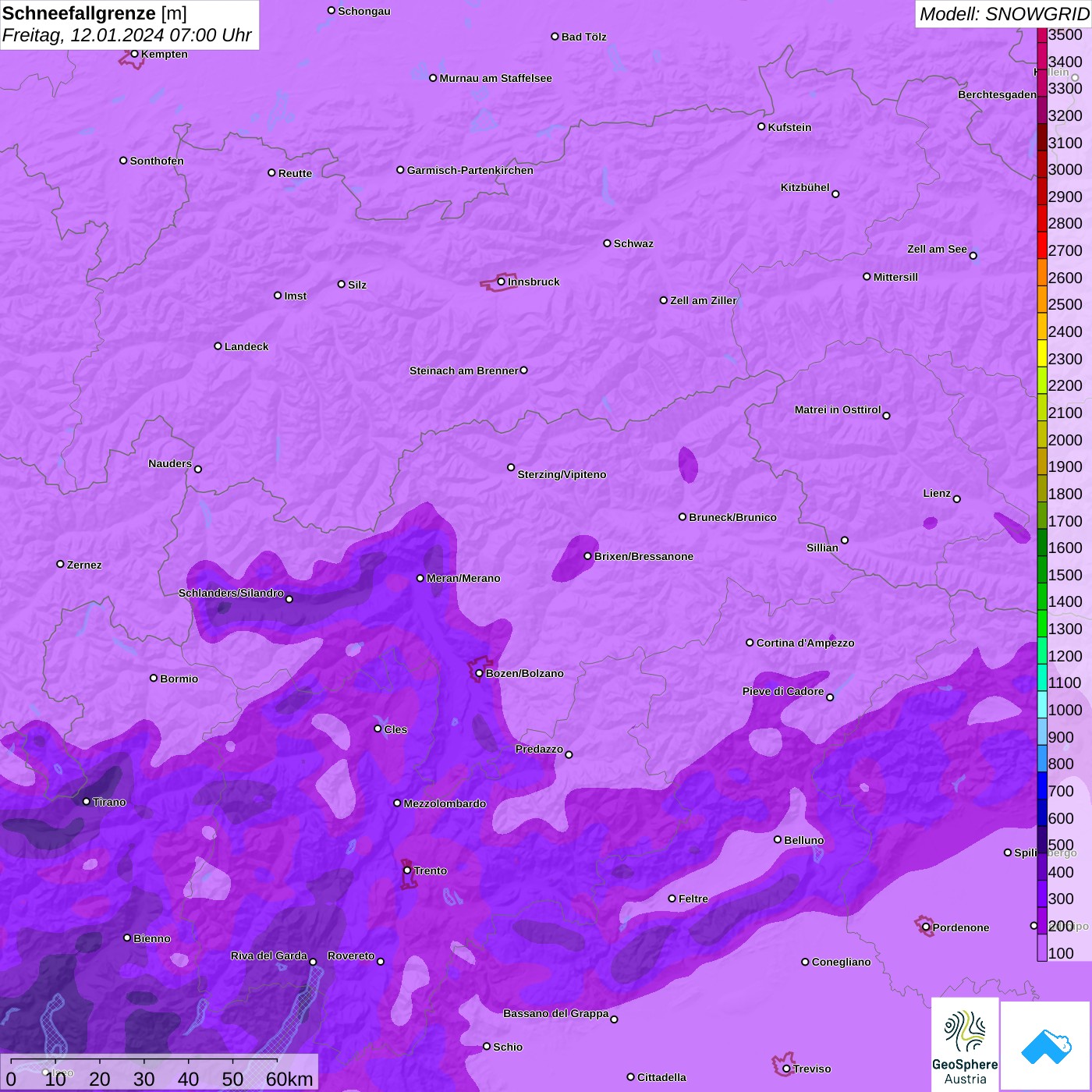Click the 700 legend value label
This screenshot has height=1092, width=1092.
point(1061,791)
